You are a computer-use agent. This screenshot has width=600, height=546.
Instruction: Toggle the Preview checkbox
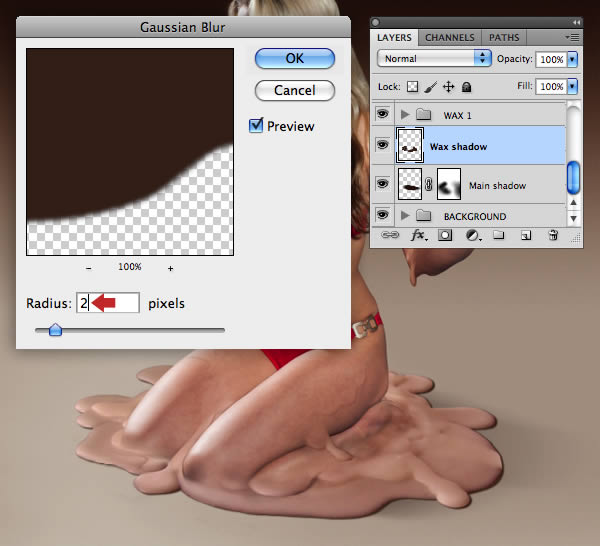[x=256, y=125]
